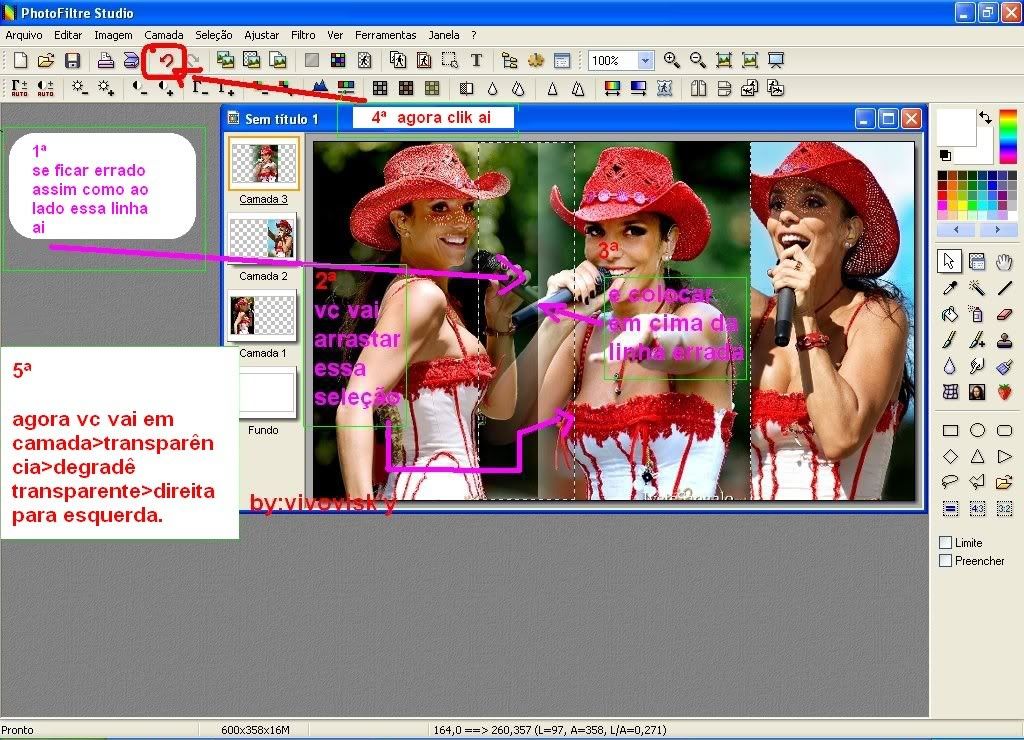Click the Undo arrow in the toolbar

coord(167,61)
